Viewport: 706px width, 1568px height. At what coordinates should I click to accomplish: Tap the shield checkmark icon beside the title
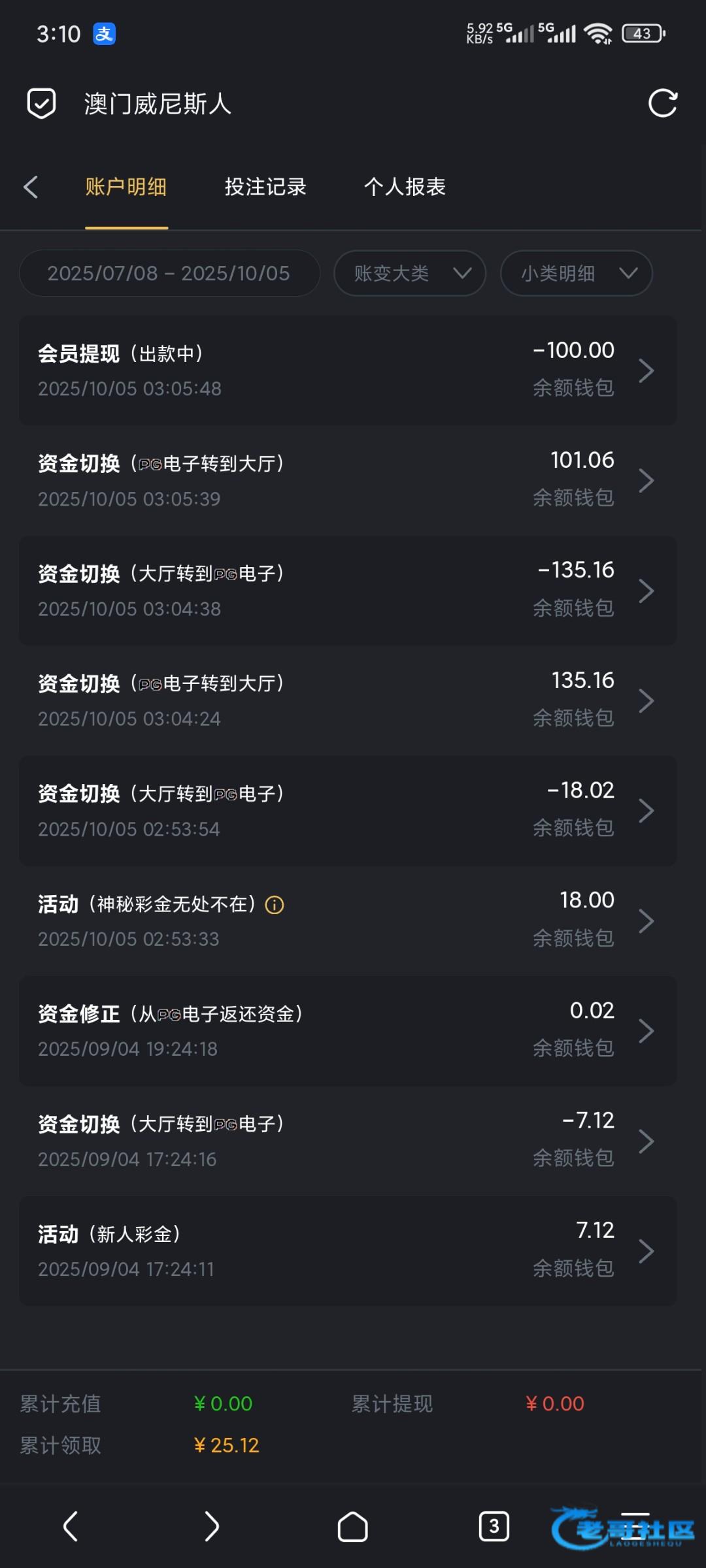pos(41,103)
